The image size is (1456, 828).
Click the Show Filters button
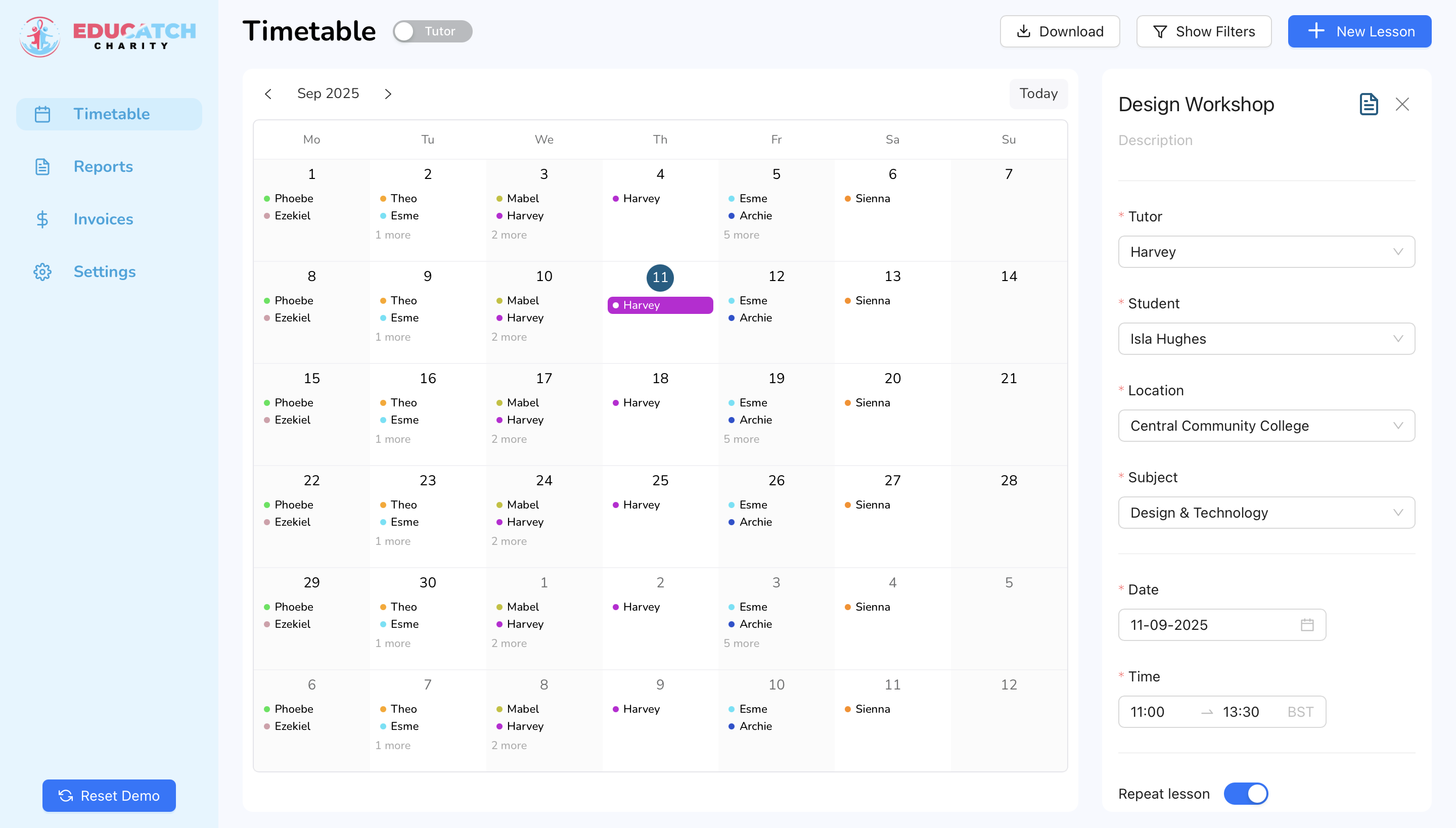point(1203,31)
